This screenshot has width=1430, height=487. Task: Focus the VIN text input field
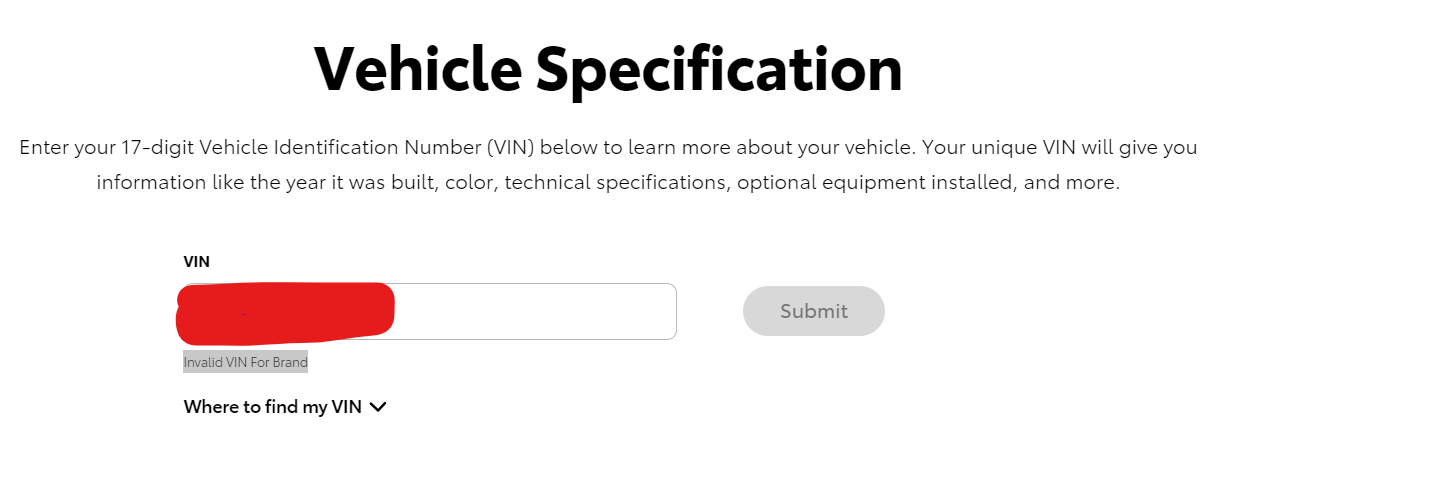click(x=428, y=311)
